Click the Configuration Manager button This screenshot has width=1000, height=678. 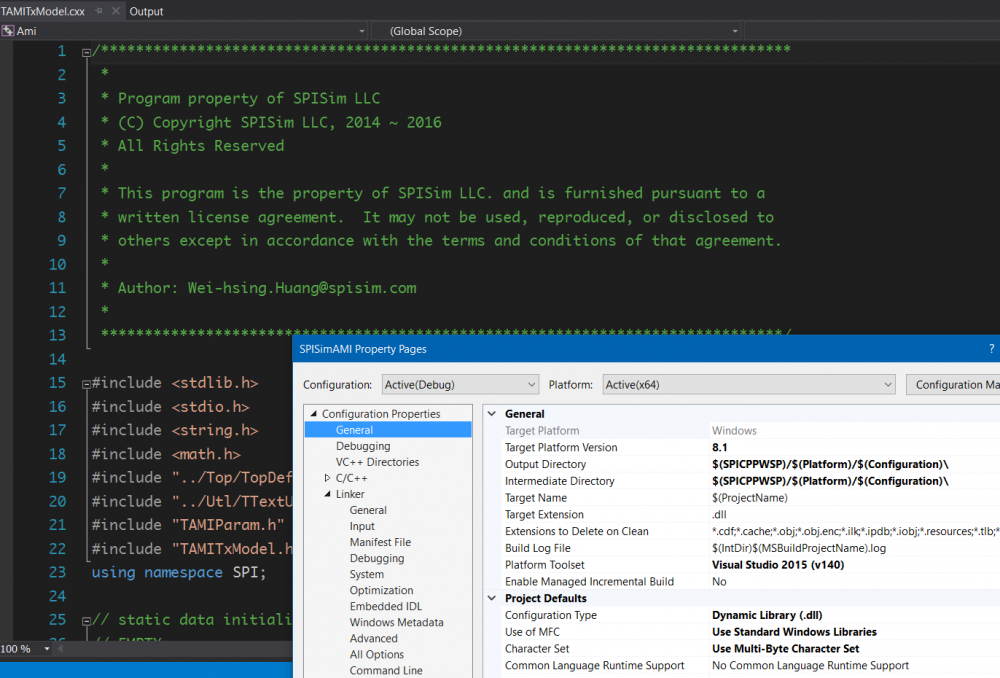955,385
